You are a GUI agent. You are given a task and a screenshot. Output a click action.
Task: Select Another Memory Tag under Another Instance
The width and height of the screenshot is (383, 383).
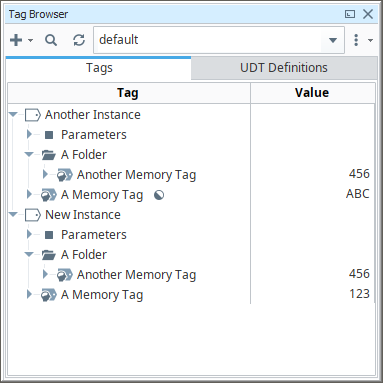click(136, 175)
